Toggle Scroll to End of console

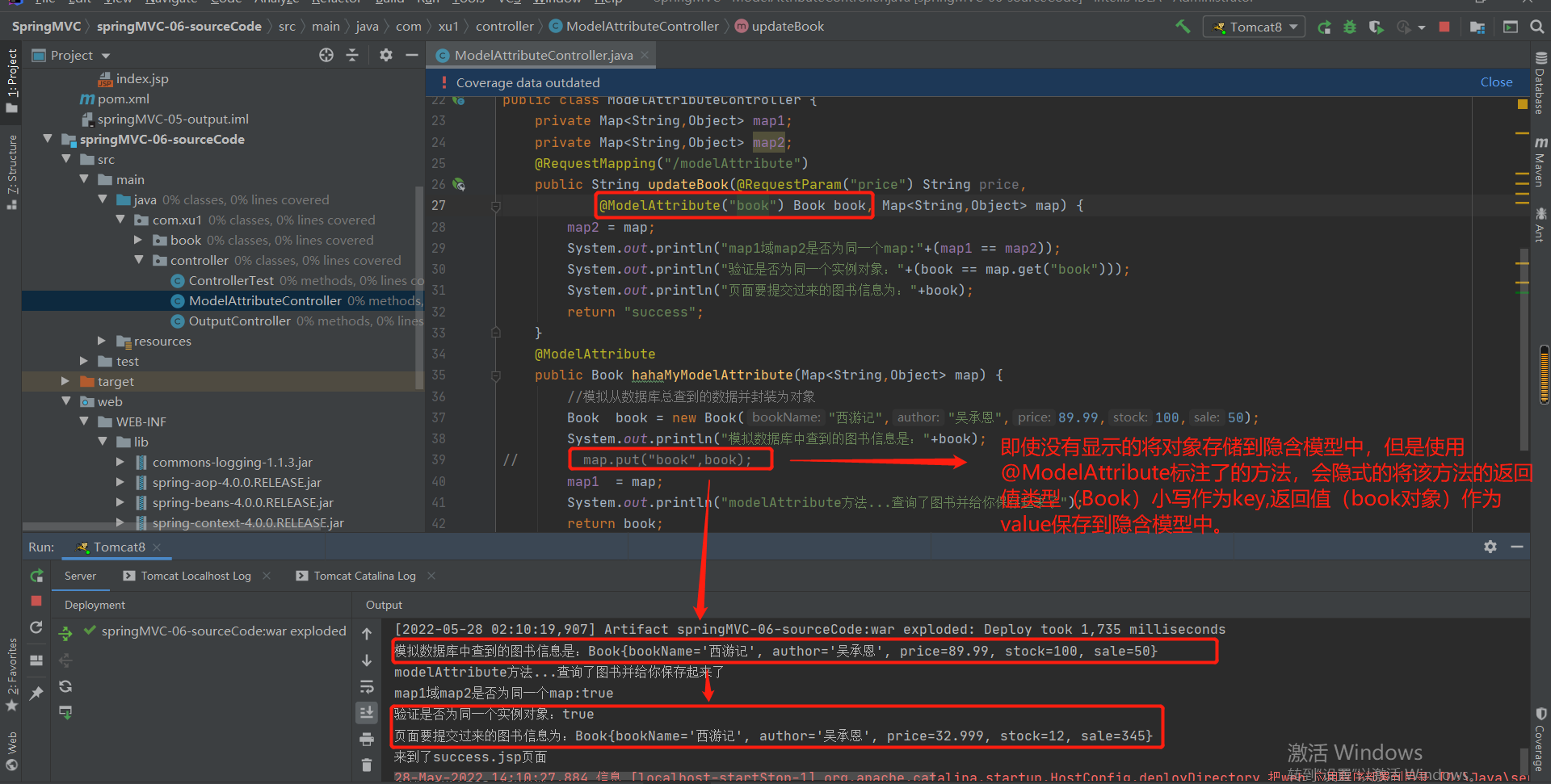coord(367,712)
